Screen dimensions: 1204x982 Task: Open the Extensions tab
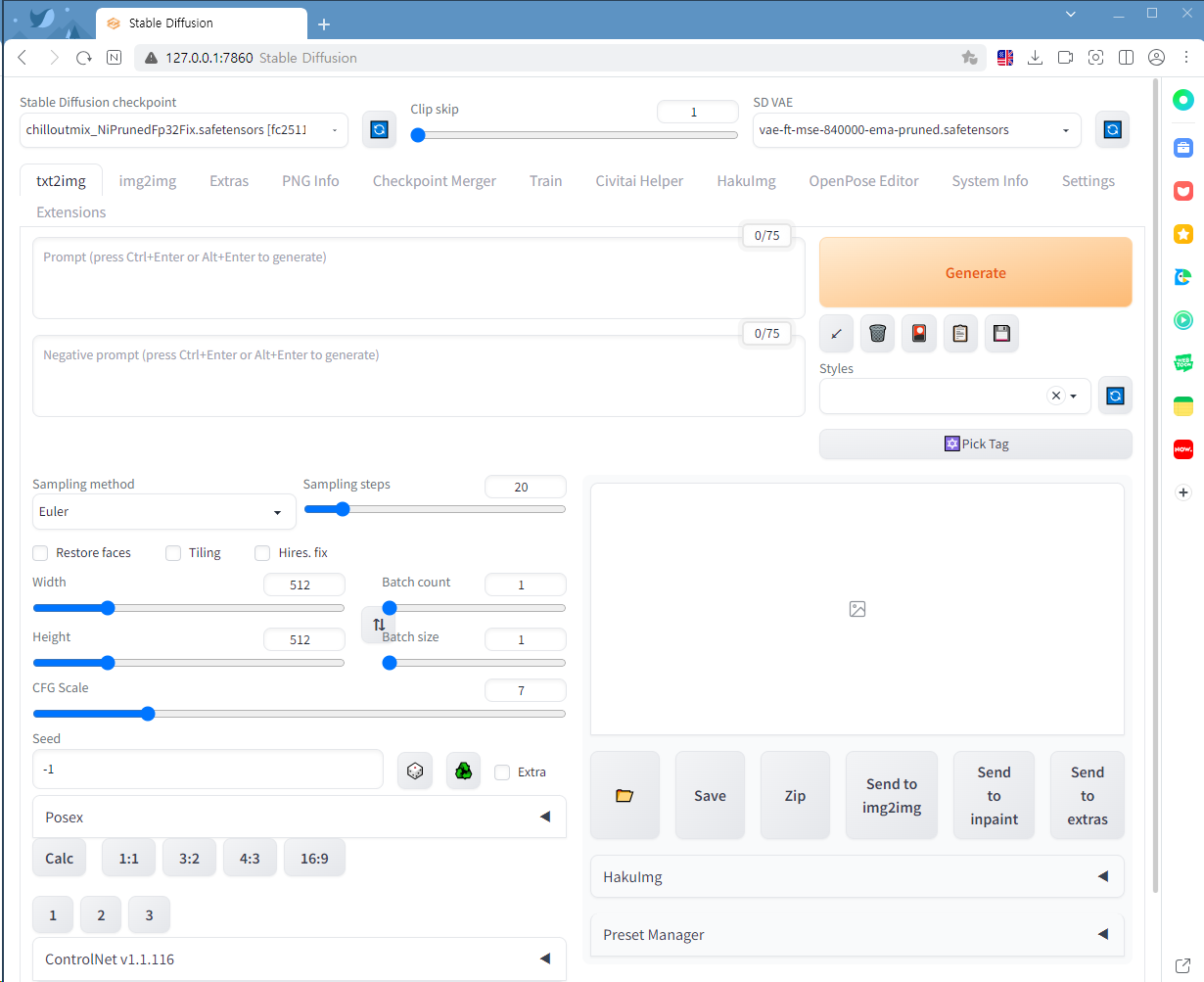click(70, 212)
